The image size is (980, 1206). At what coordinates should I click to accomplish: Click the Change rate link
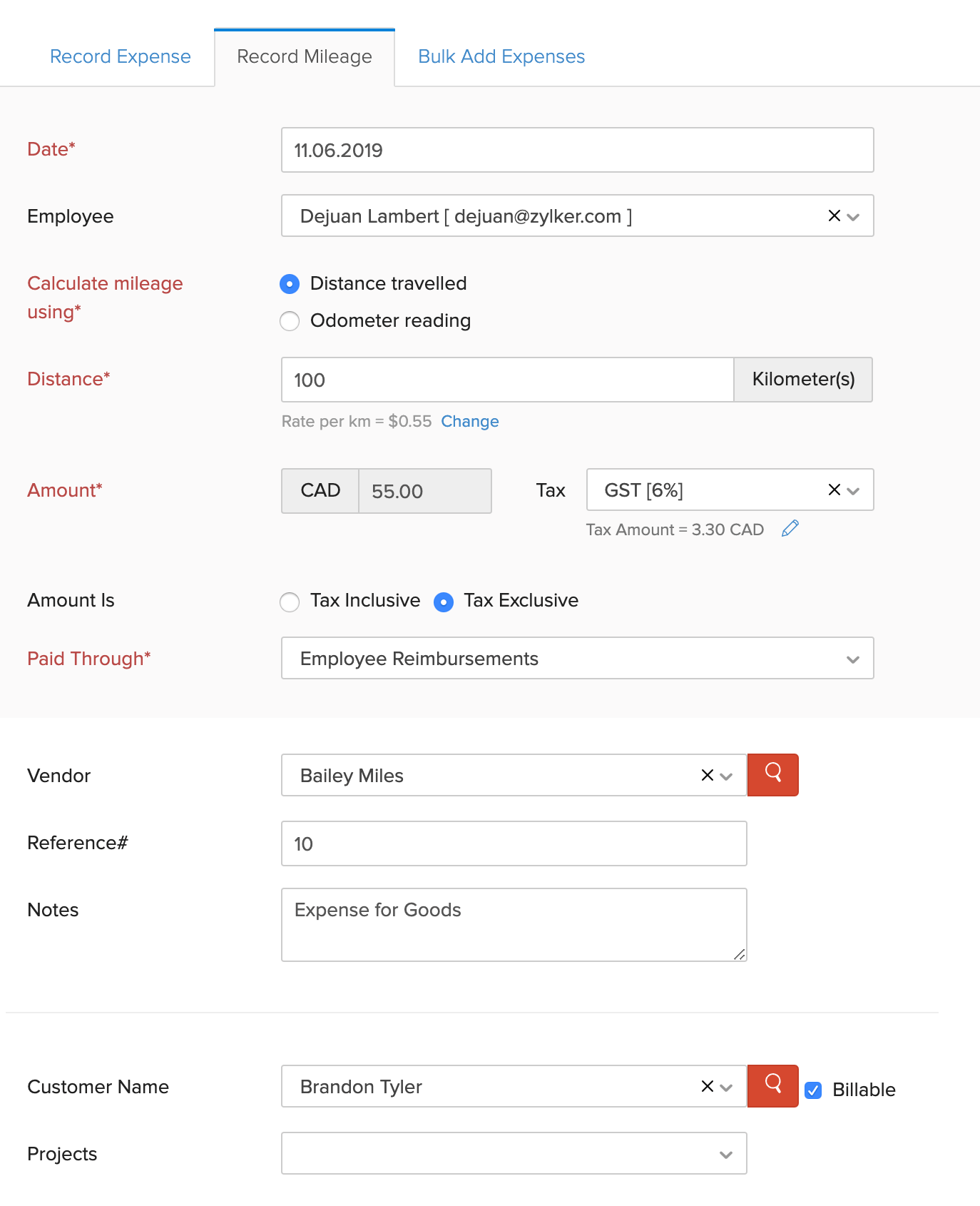tap(469, 421)
